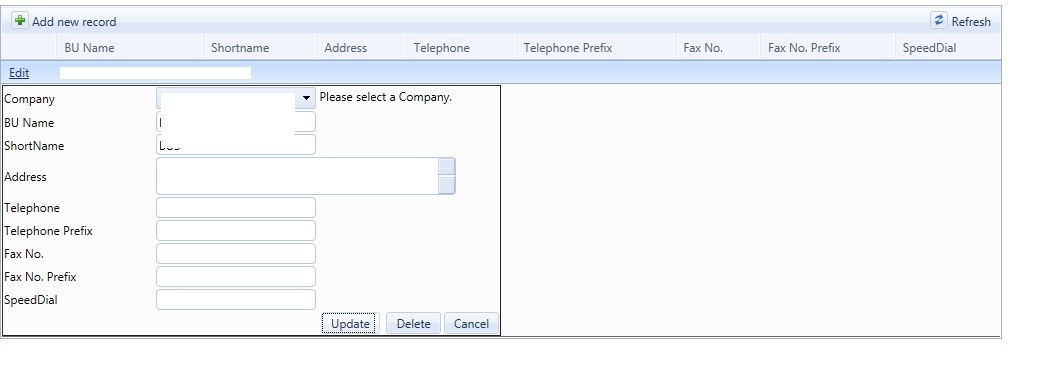
Task: Click the SpeedDial column header
Action: pos(929,48)
